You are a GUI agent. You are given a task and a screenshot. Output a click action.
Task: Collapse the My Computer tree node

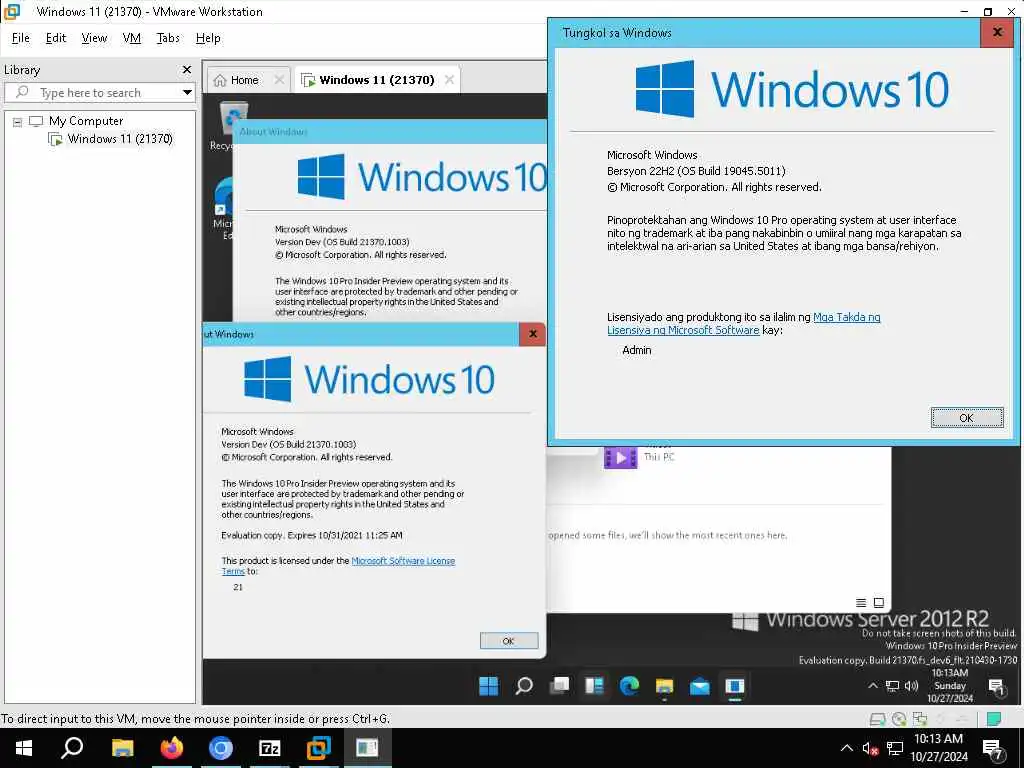18,121
